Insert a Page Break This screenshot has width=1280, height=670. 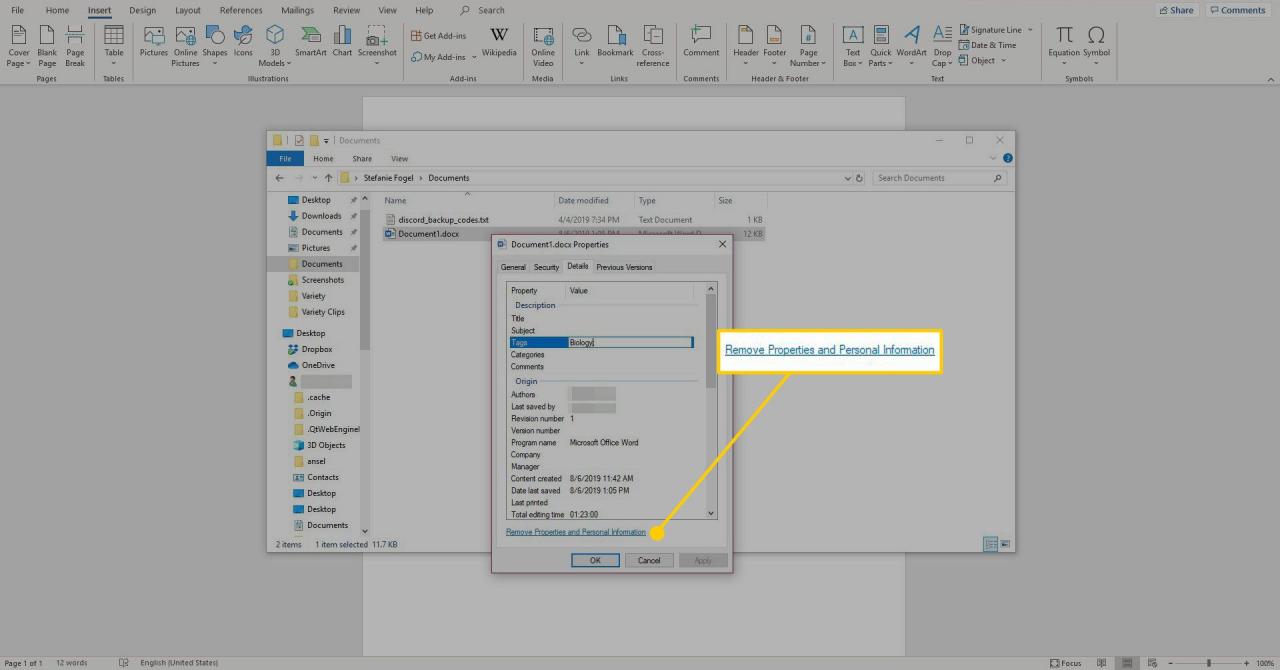point(75,46)
